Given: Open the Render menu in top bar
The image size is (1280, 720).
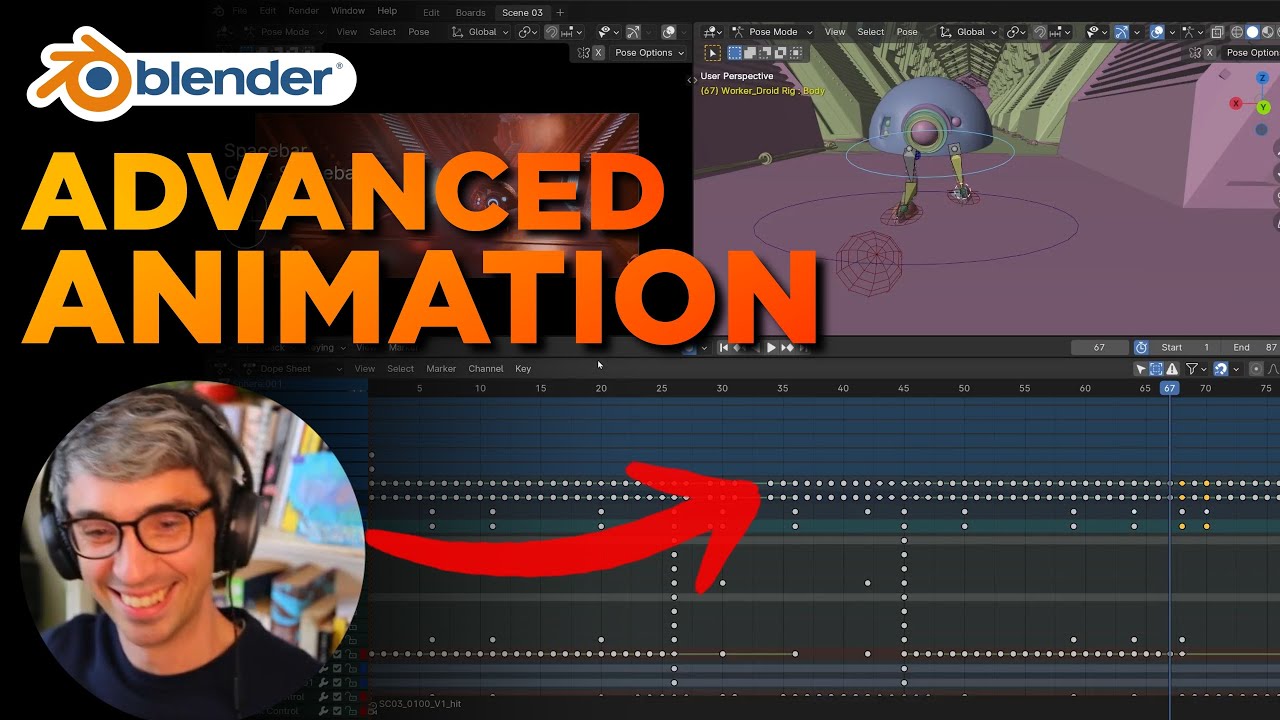Looking at the screenshot, I should click(x=303, y=11).
